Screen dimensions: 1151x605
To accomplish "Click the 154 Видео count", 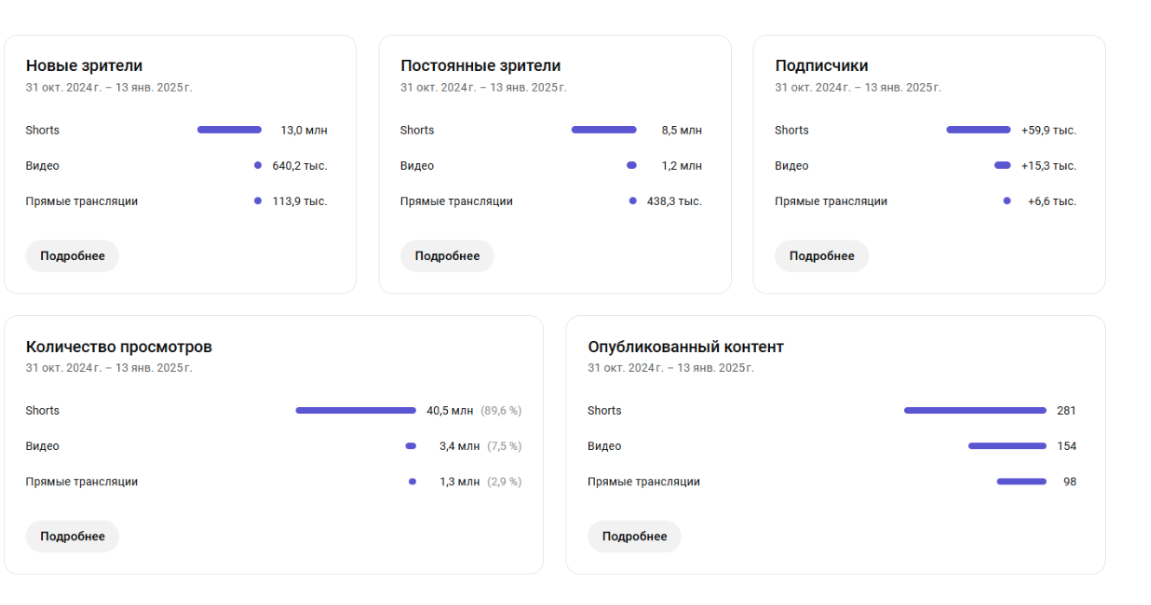I will click(1067, 446).
